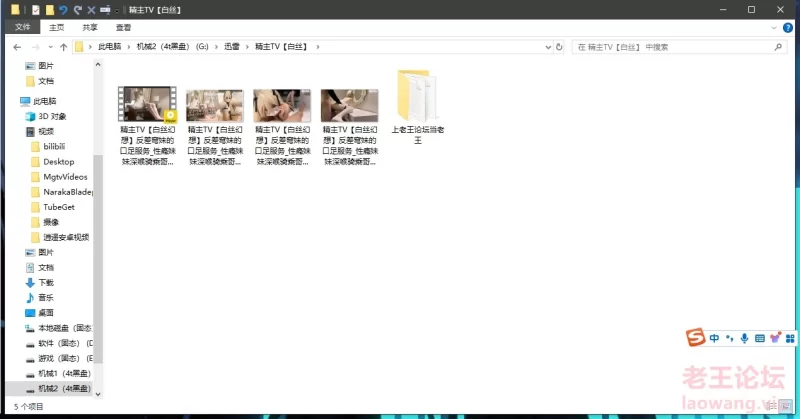
Task: Expand the chevron after 此电脑 breadcrumb
Action: tap(129, 46)
